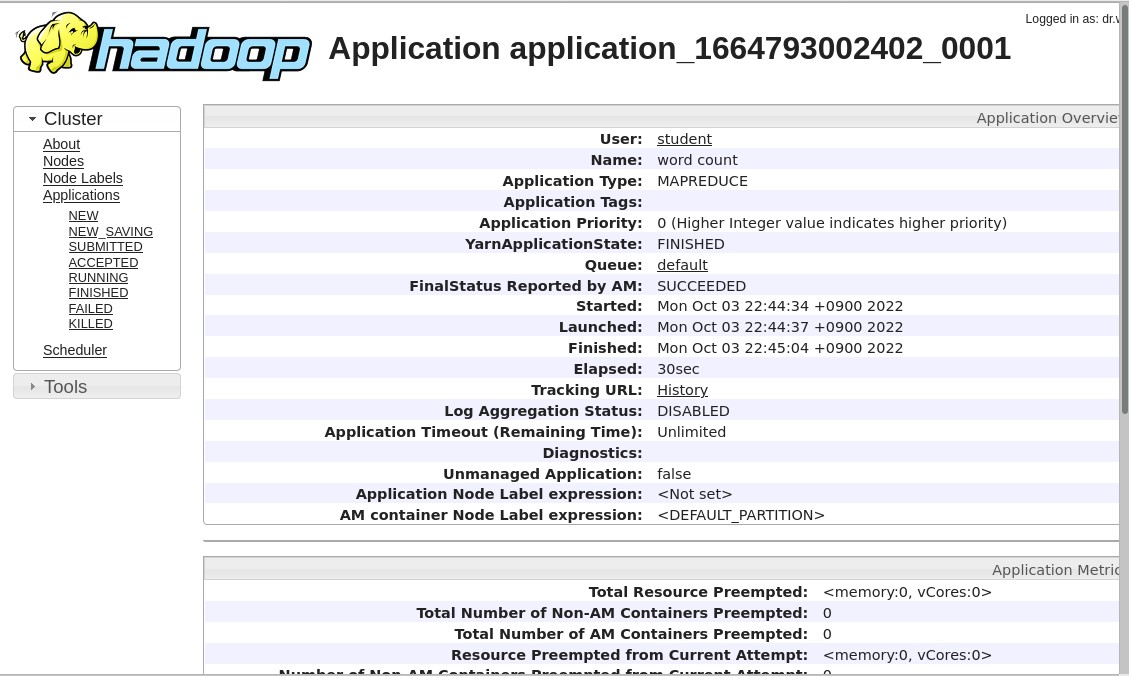Click the 'FinalStatus Reported by AM' label

[526, 286]
